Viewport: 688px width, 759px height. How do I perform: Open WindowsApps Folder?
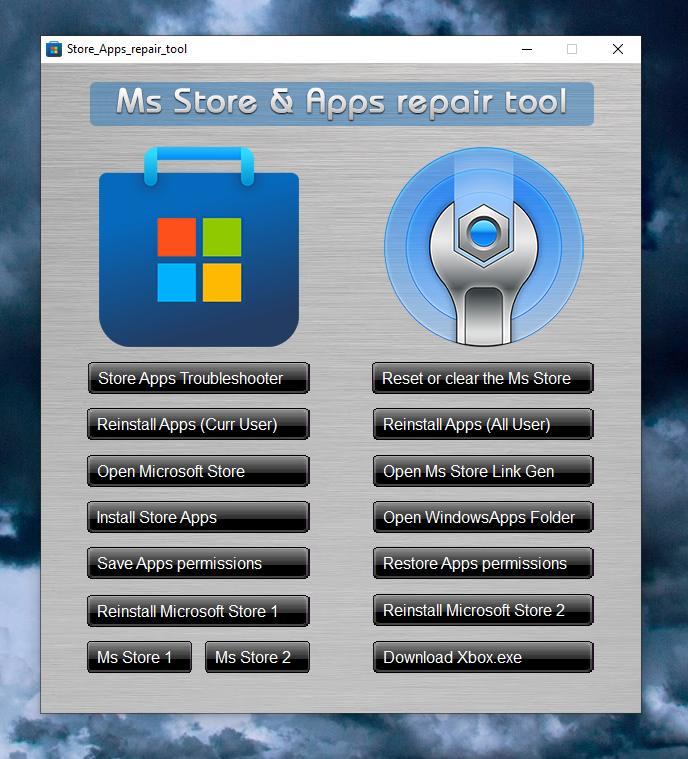[x=483, y=517]
